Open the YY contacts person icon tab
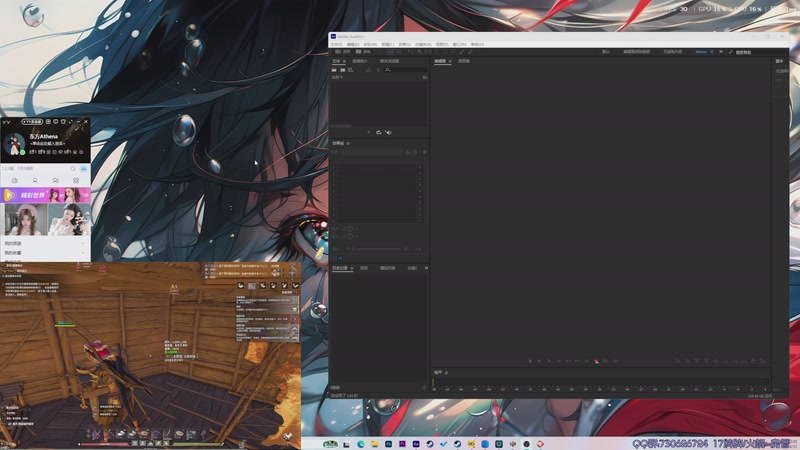The width and height of the screenshot is (800, 450). click(35, 181)
